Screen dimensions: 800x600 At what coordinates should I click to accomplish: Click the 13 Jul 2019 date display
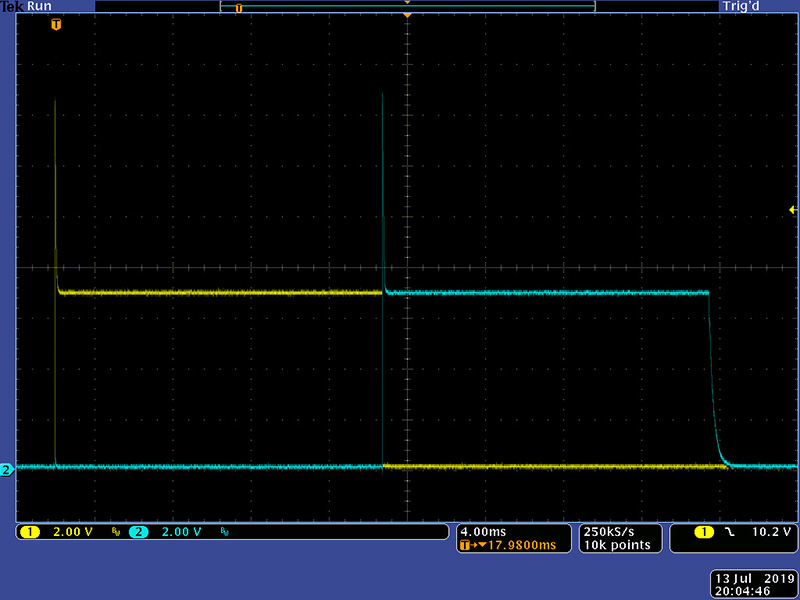(x=755, y=579)
